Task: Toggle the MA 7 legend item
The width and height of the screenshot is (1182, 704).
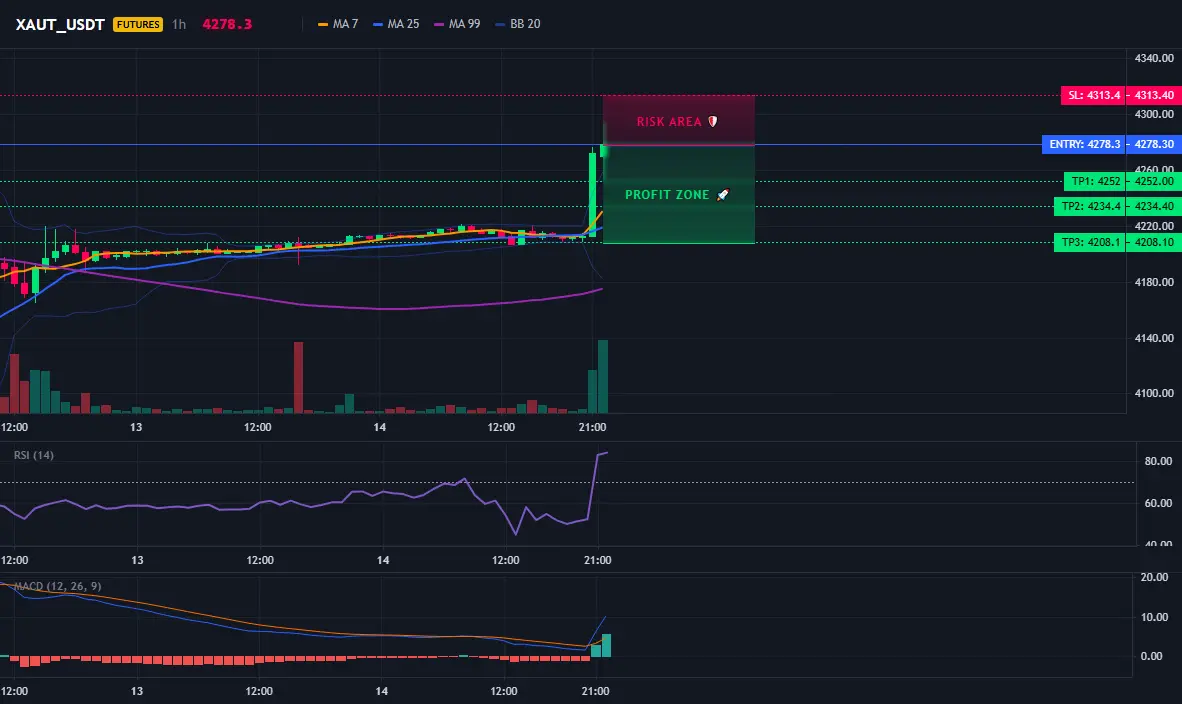Action: tap(338, 24)
